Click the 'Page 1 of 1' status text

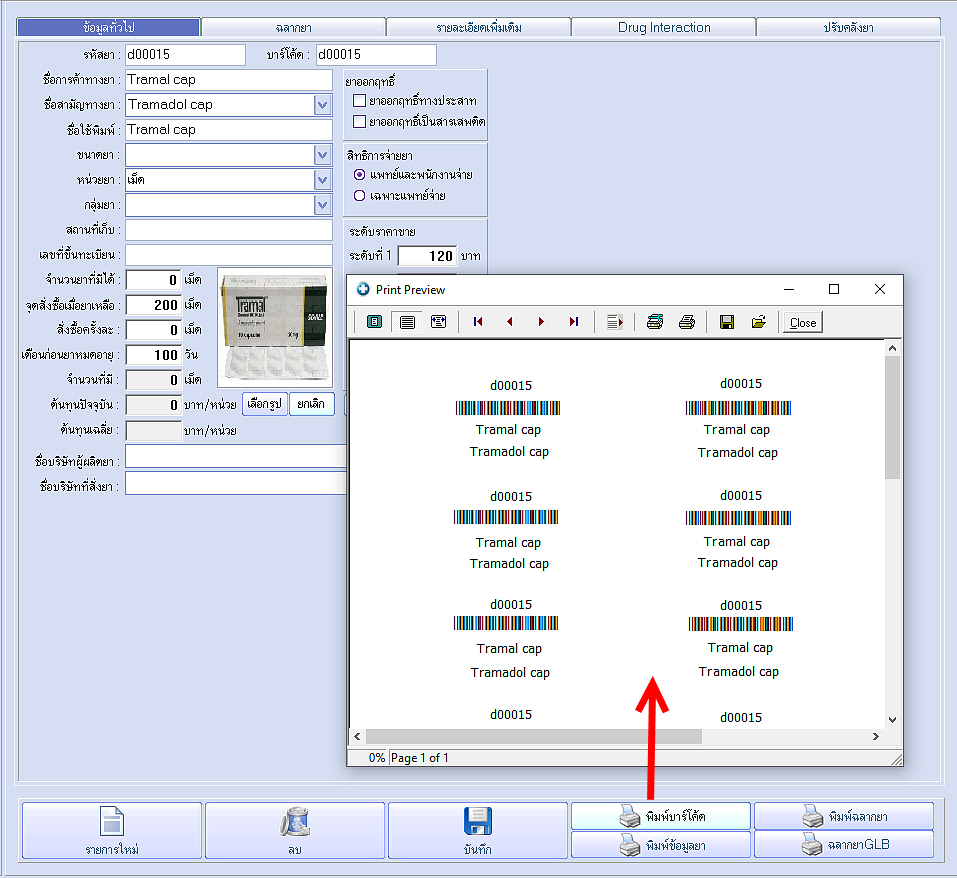pos(420,758)
